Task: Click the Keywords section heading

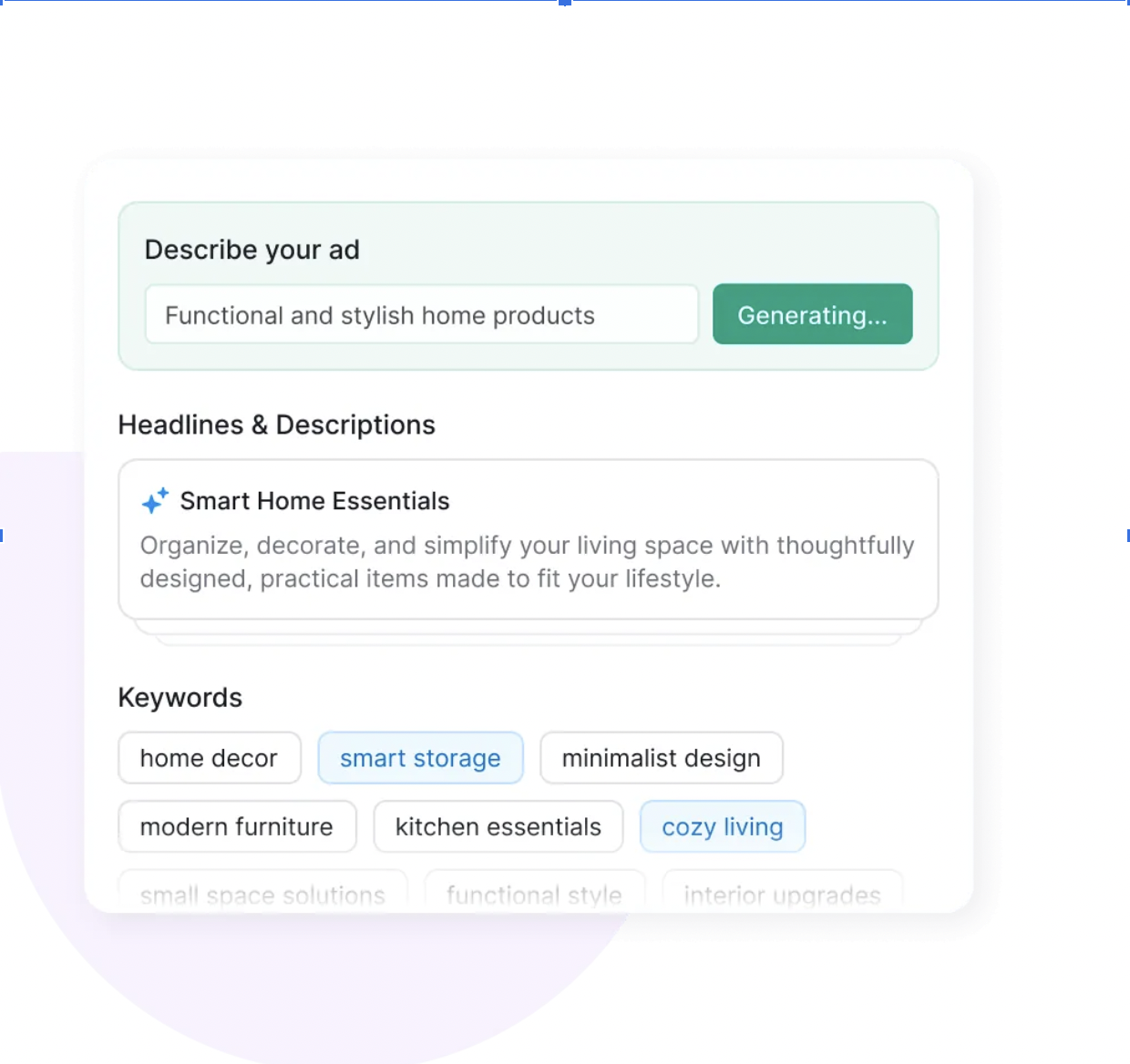Action: point(180,698)
